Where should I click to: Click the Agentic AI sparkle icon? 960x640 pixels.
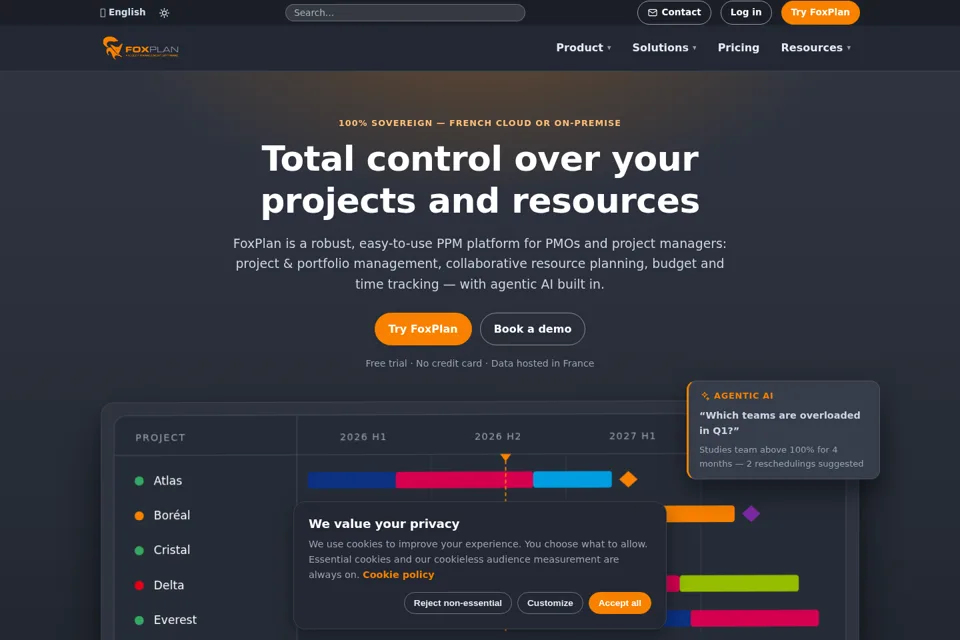[705, 396]
